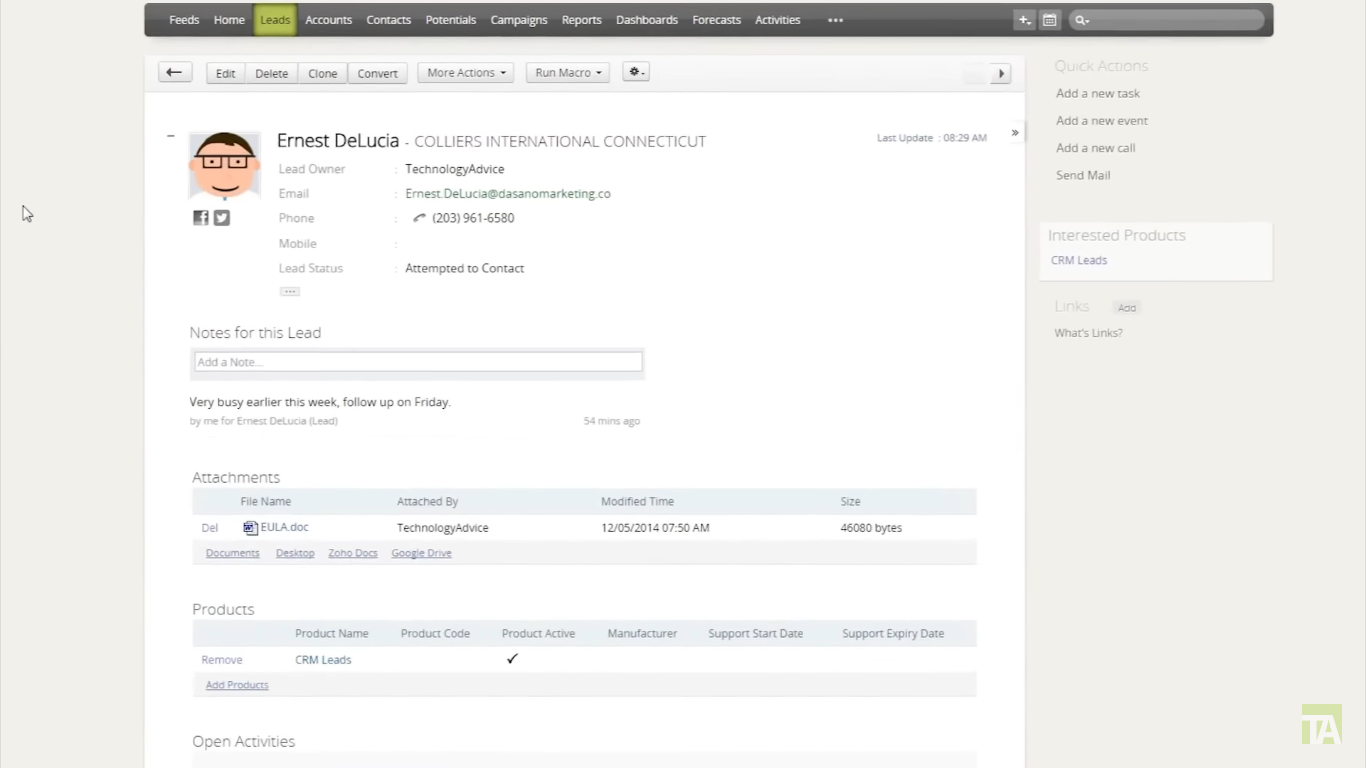Screen dimensions: 1366x768
Task: Open the Dashboards tab
Action: coord(647,20)
